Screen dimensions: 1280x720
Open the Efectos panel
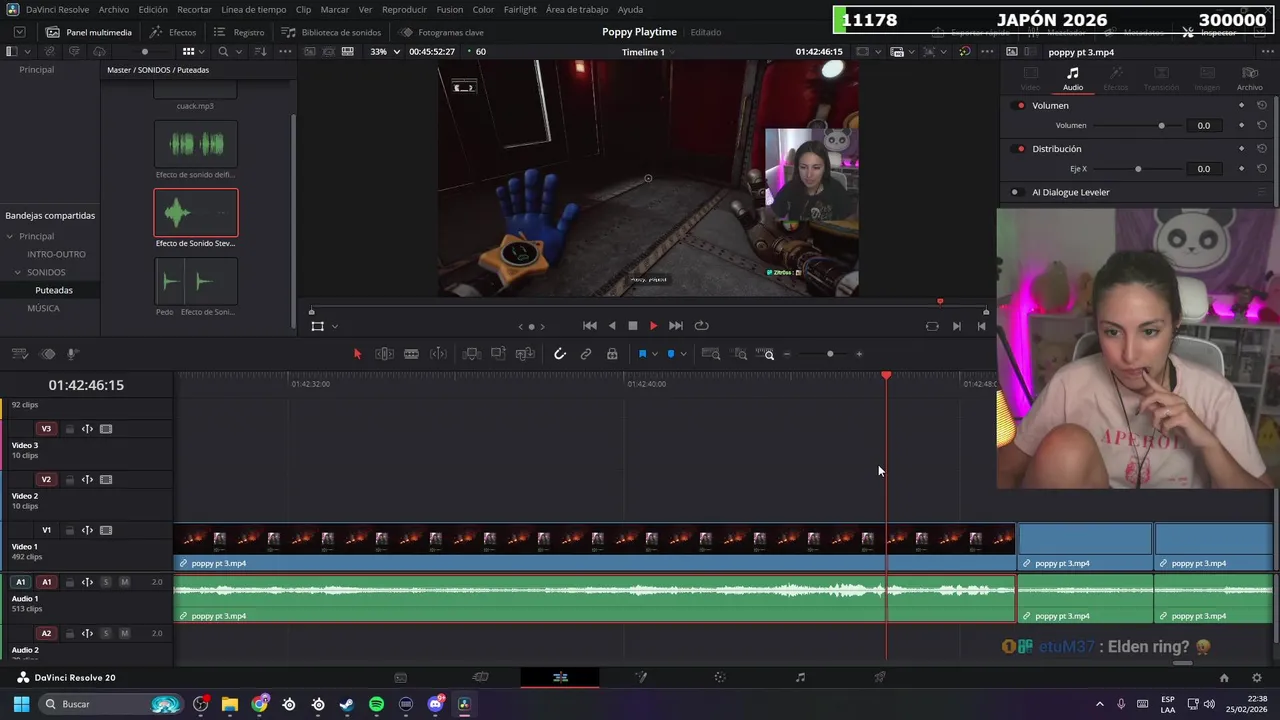pos(173,32)
